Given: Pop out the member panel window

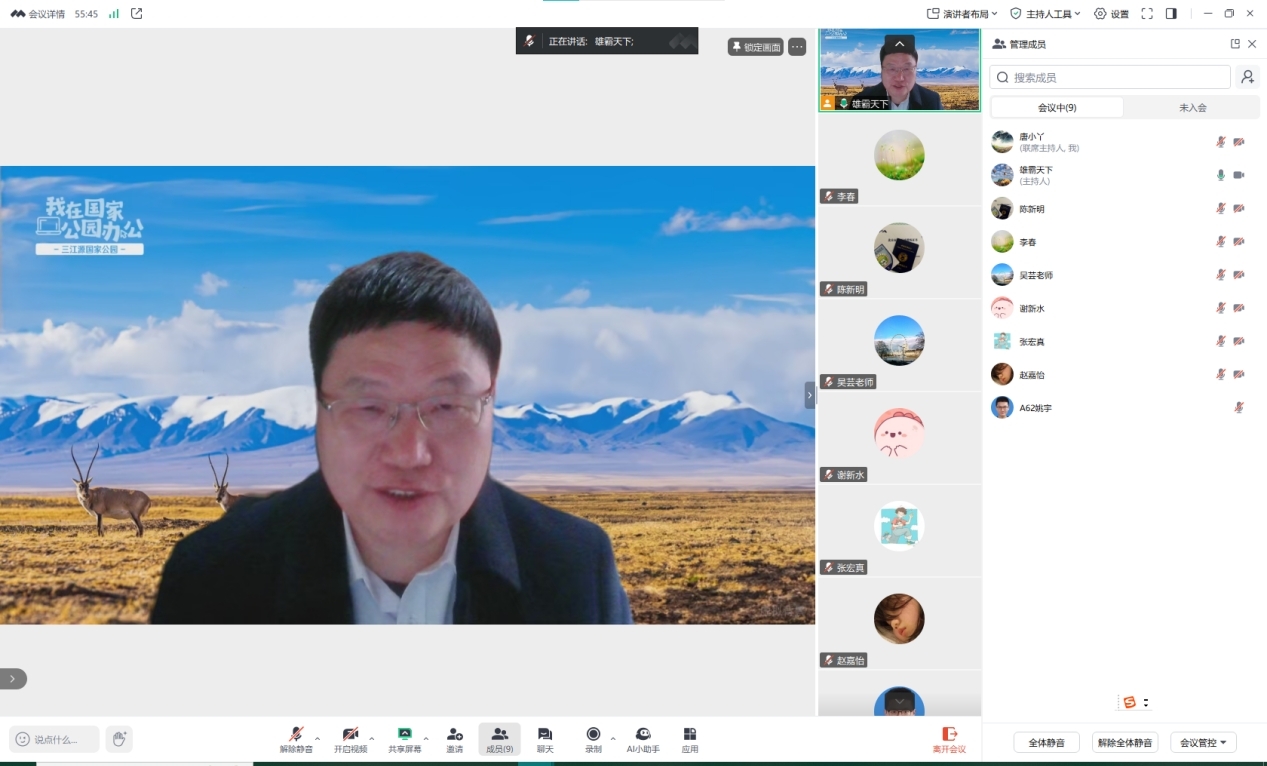Looking at the screenshot, I should click(x=1235, y=44).
